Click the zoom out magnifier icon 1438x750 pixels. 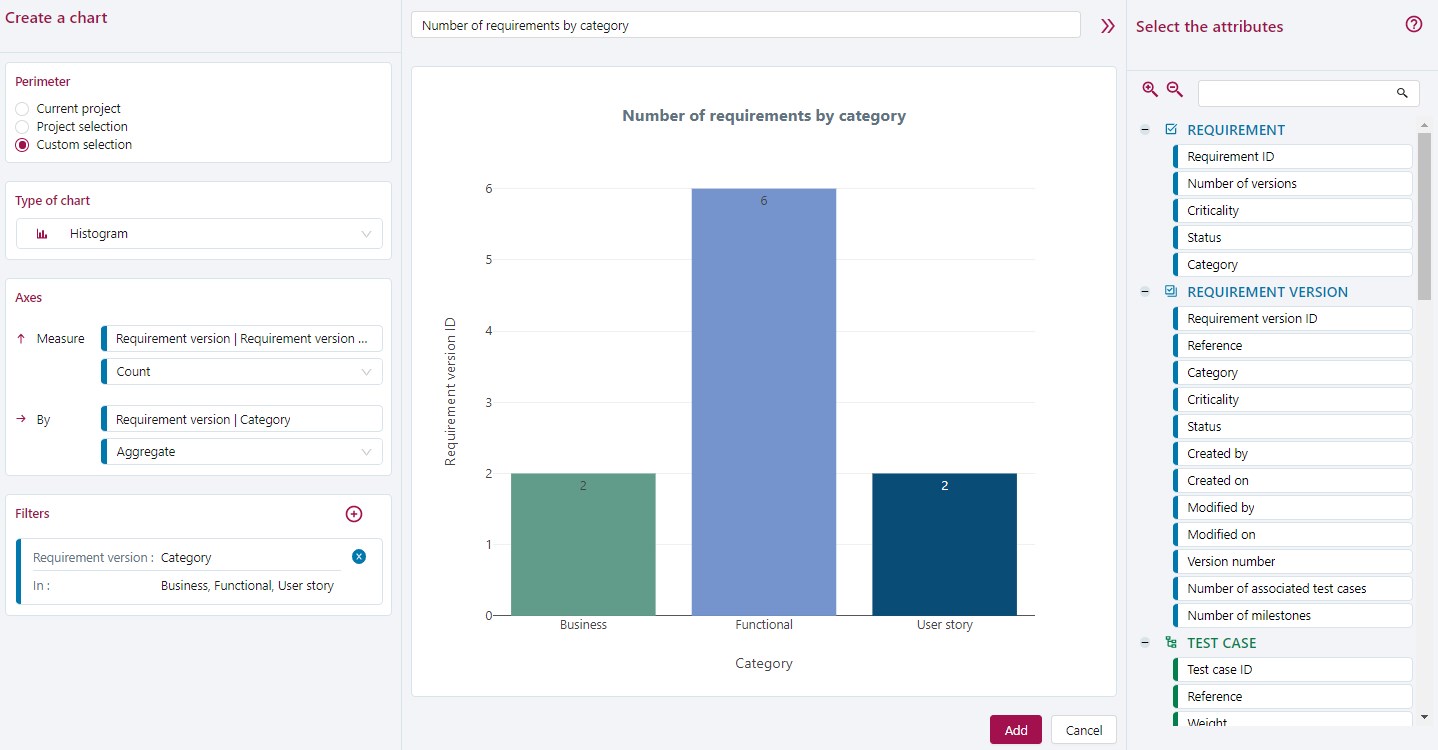[x=1174, y=89]
